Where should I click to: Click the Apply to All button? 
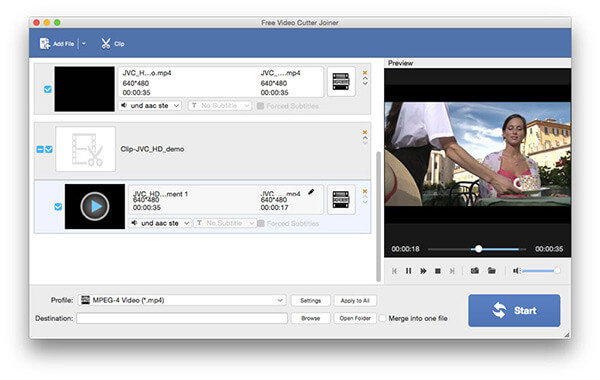tap(355, 300)
